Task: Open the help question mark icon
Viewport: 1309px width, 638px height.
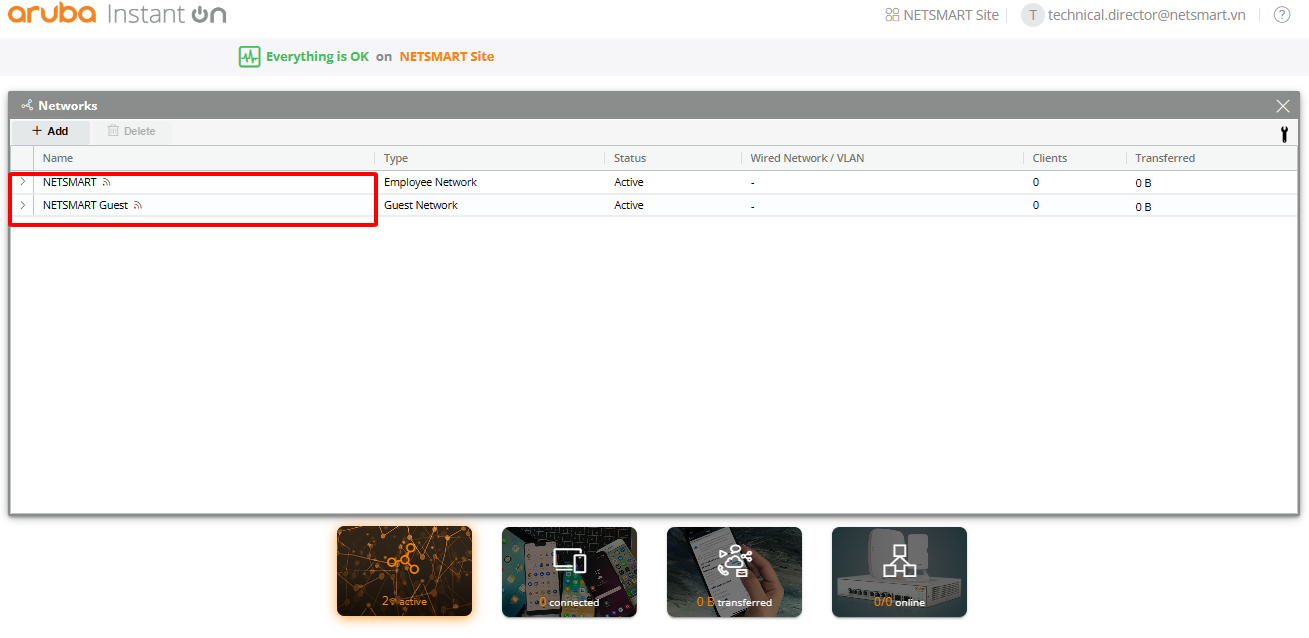Action: 1282,15
